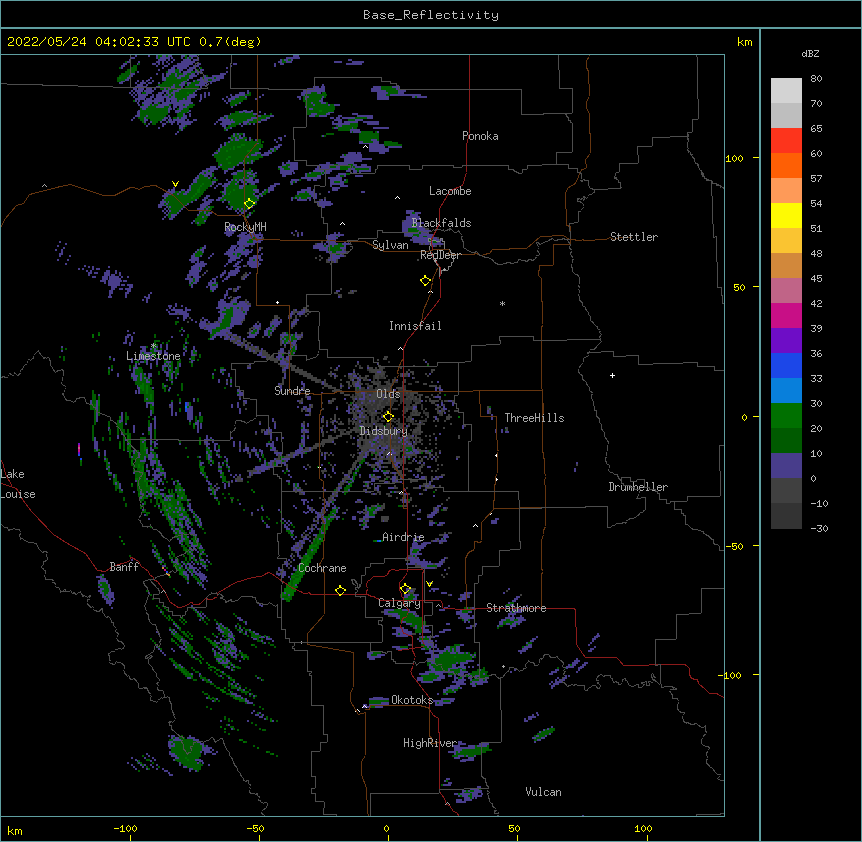The width and height of the screenshot is (862, 842).
Task: Click the RockyMH label
Action: 245,226
